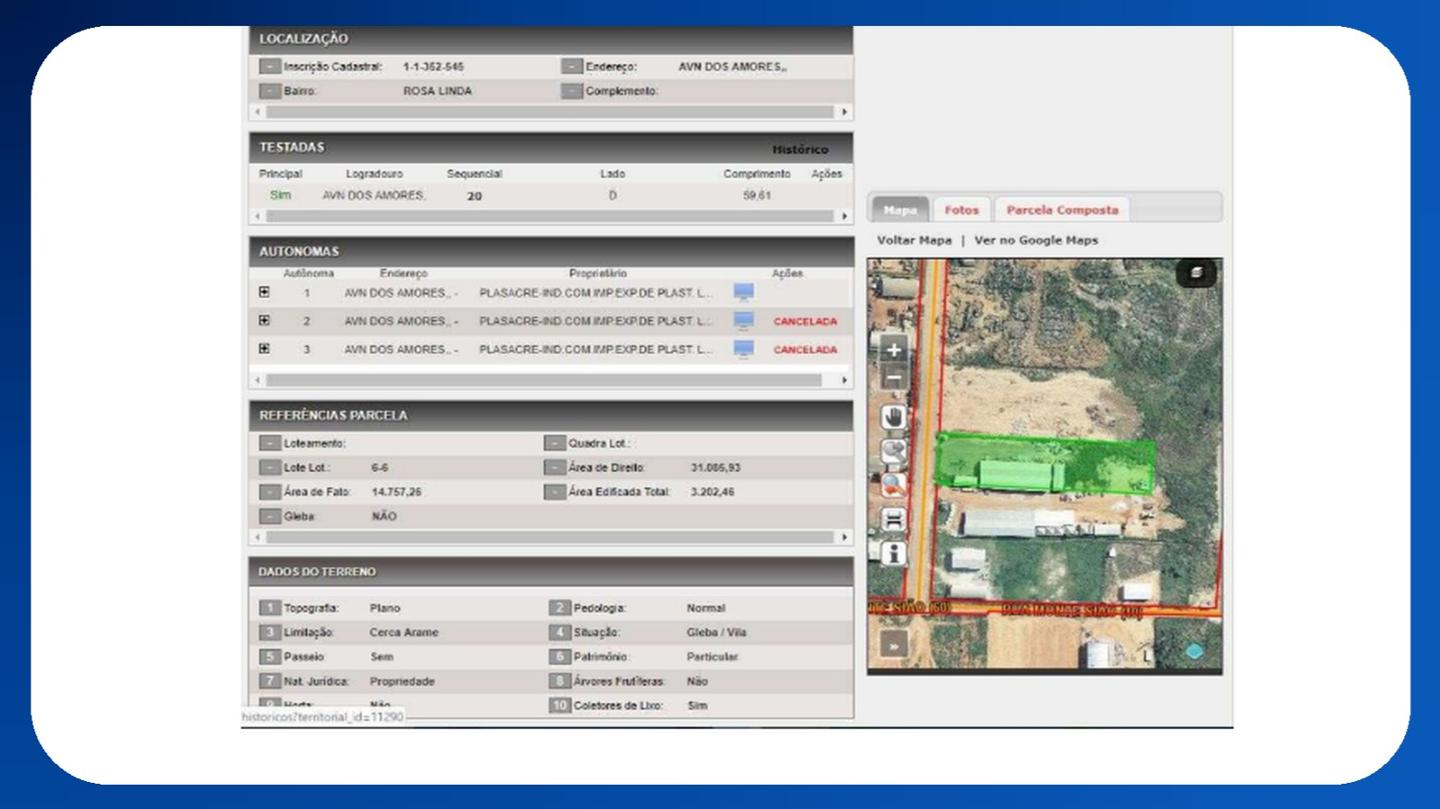
Task: Click the Bairro value ROSA LINDA
Action: (x=437, y=91)
